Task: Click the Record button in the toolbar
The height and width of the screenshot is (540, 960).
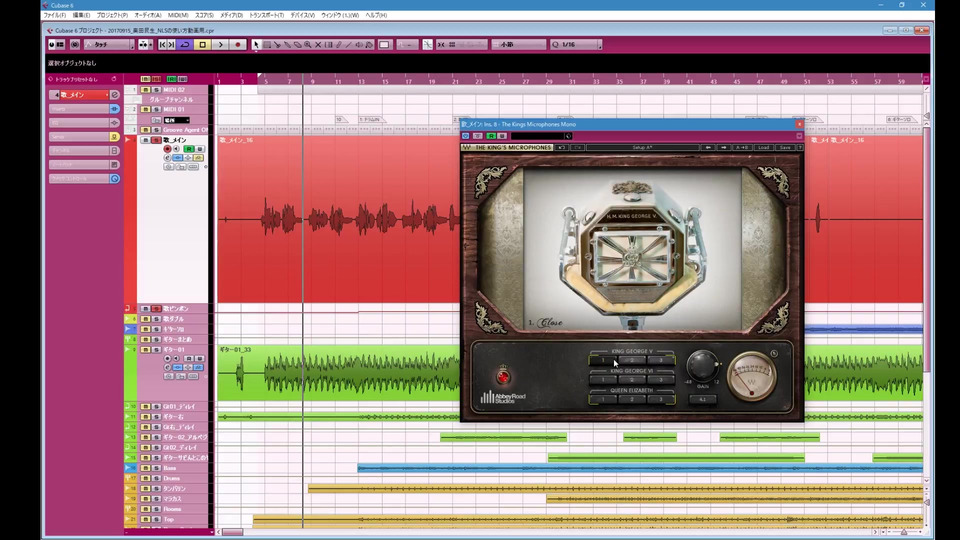Action: tap(238, 45)
